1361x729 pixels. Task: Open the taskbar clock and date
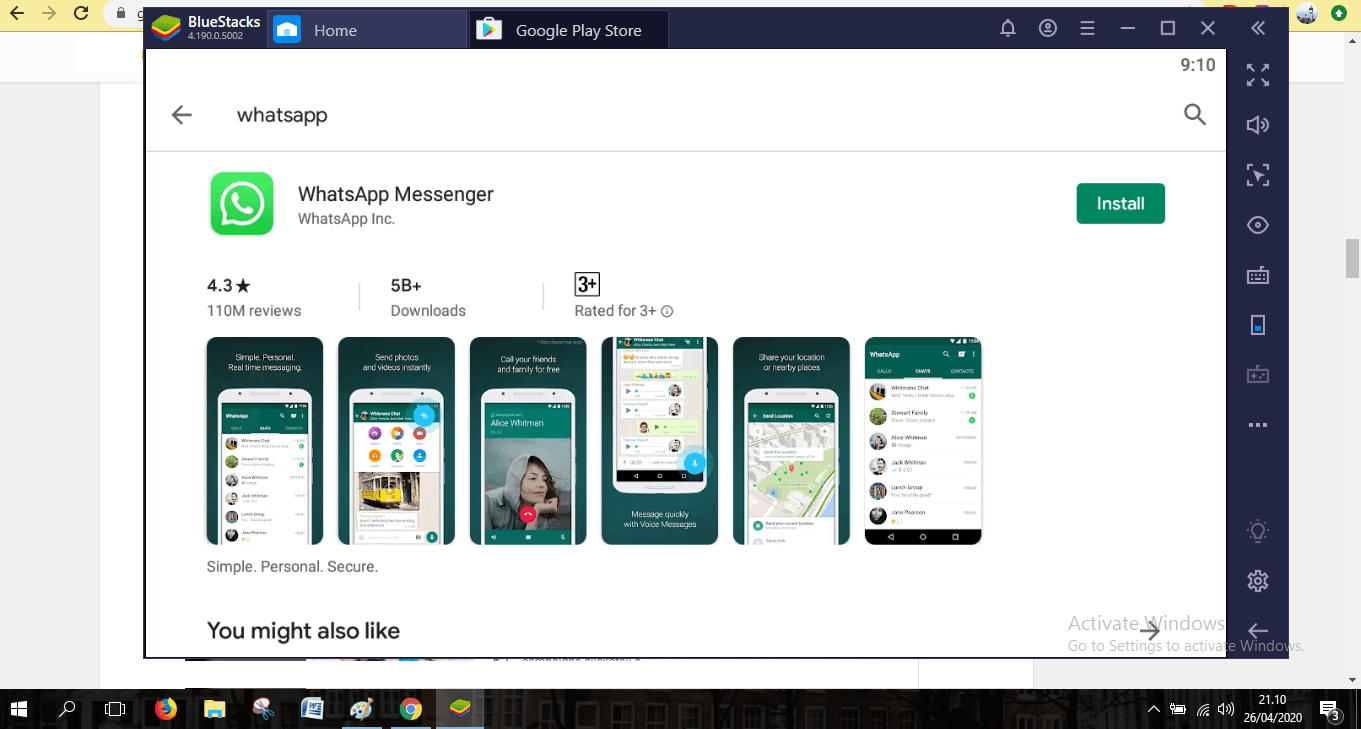tap(1272, 709)
